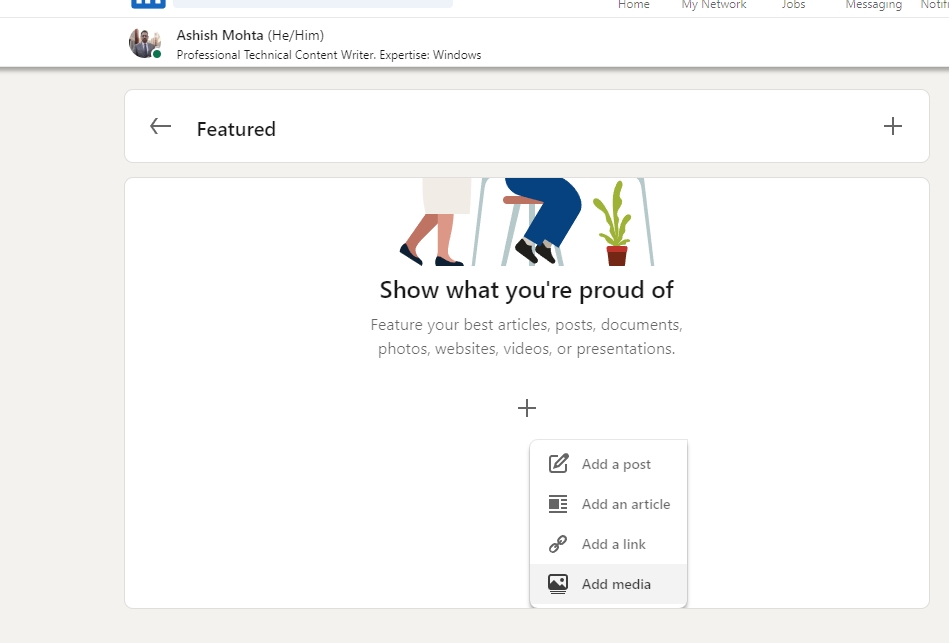Open the Home navigation item
This screenshot has width=949, height=643.
(x=633, y=5)
